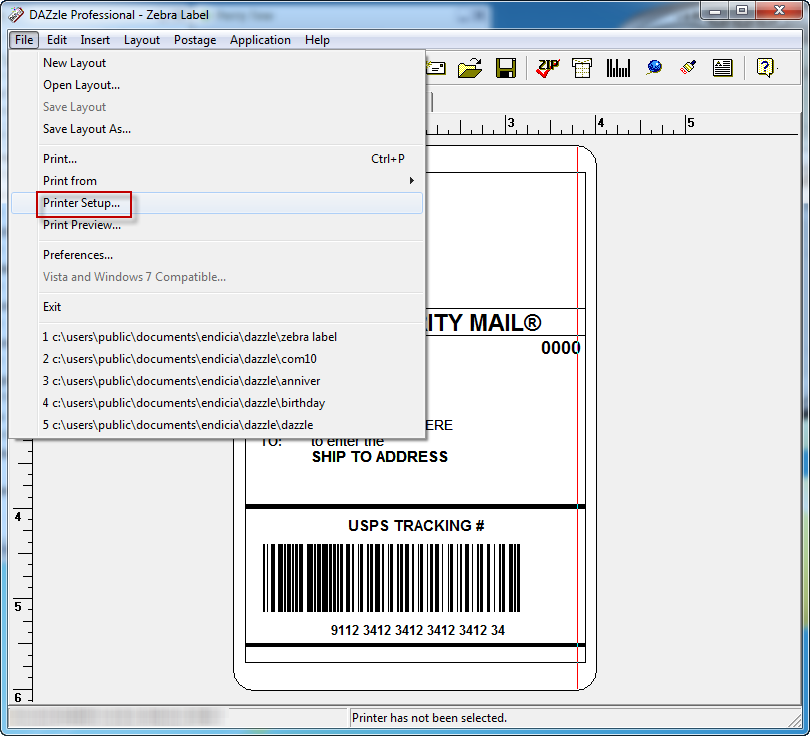Open Preferences... from File menu
Viewport: 810px width, 736px height.
(217, 255)
